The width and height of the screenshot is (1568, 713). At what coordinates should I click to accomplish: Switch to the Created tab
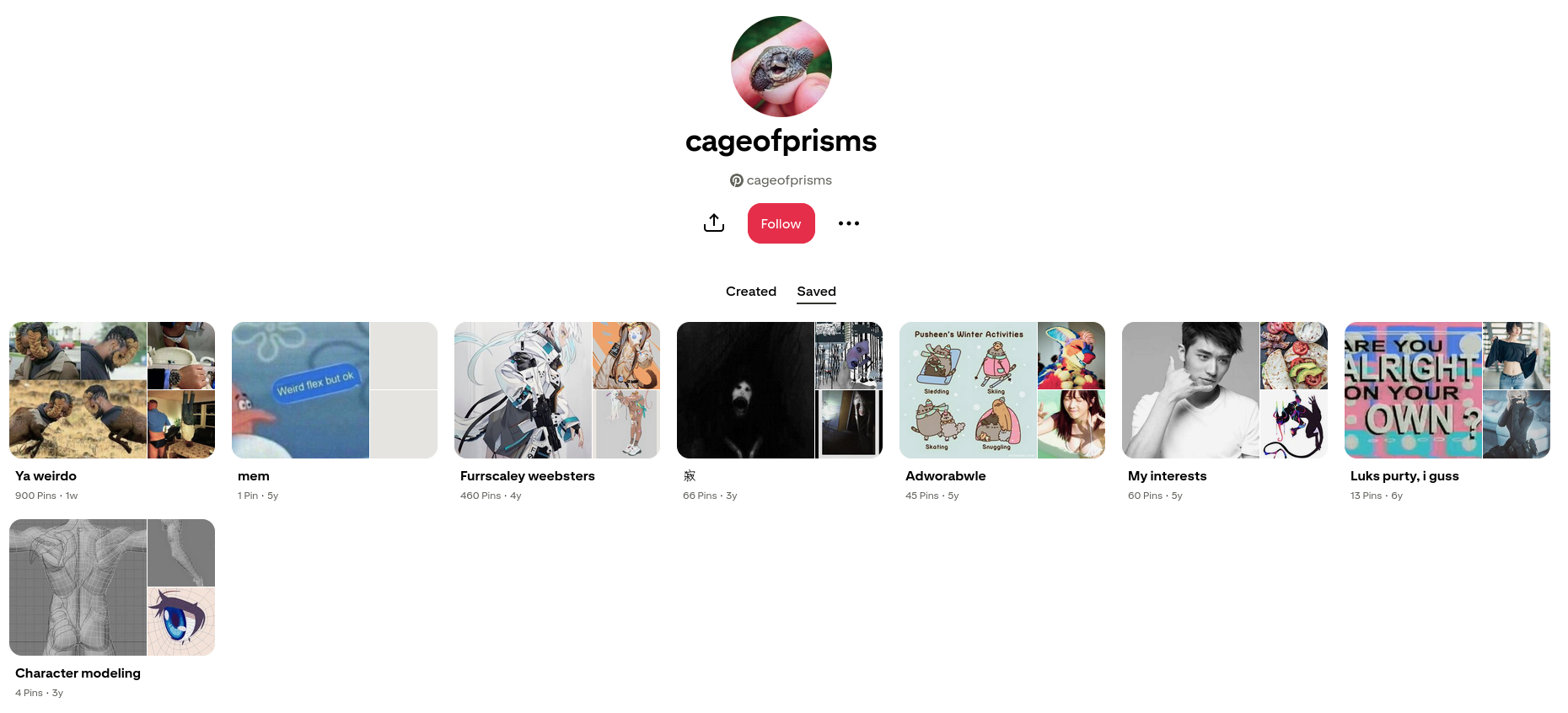[751, 292]
